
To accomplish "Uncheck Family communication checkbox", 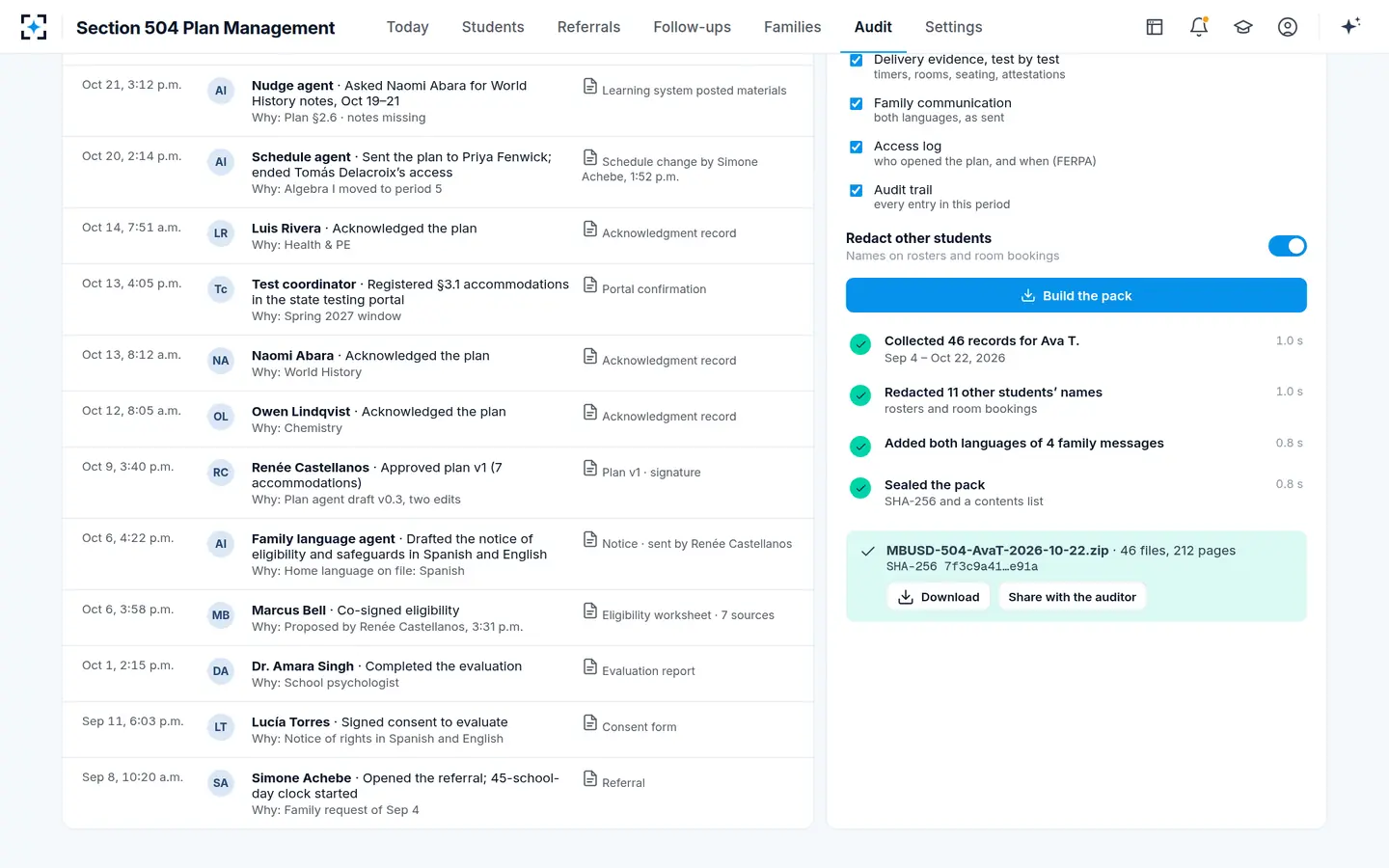I will [x=856, y=103].
